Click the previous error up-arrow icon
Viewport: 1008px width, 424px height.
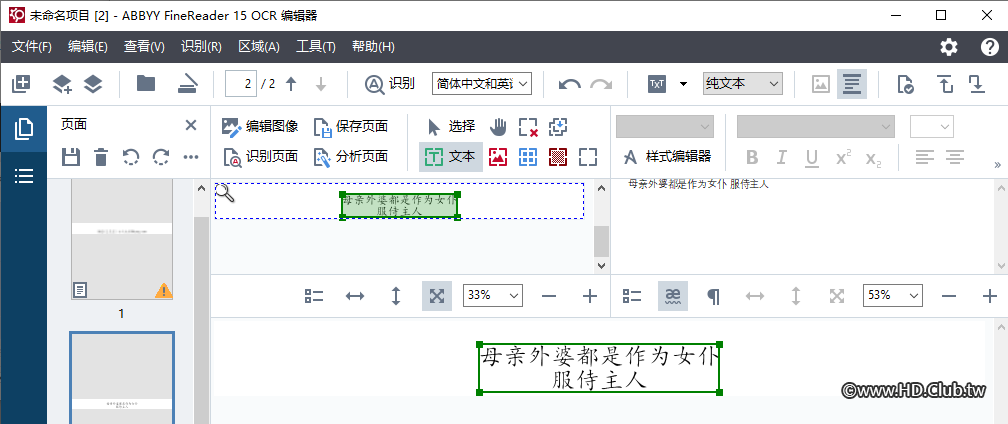946,84
